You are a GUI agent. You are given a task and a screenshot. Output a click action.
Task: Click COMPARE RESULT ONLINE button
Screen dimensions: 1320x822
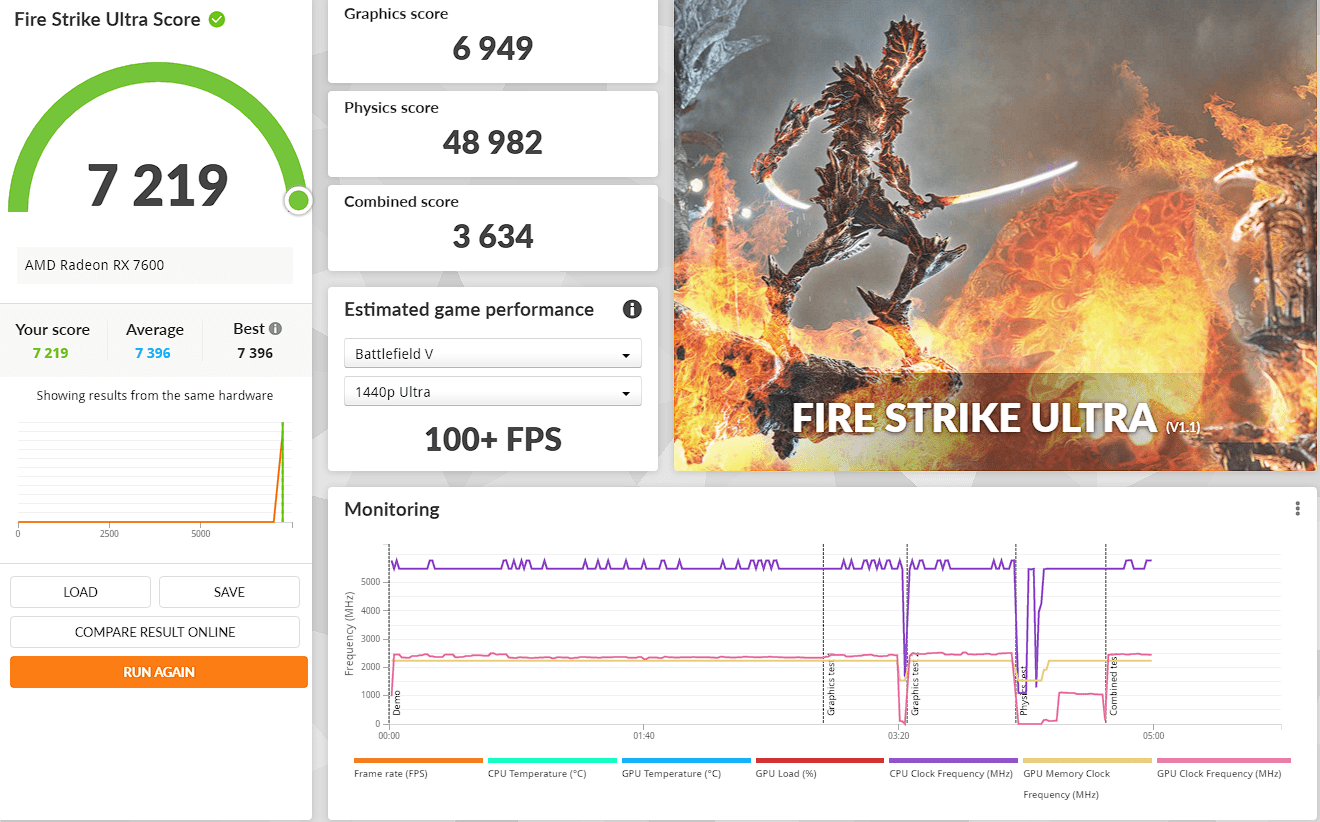[x=155, y=632]
